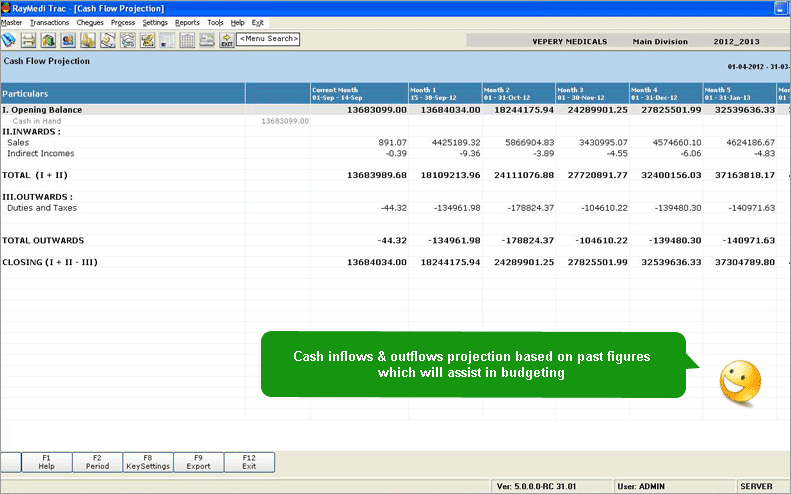
Task: Select the CLOSING (I + II - III) row label
Action: [50, 262]
